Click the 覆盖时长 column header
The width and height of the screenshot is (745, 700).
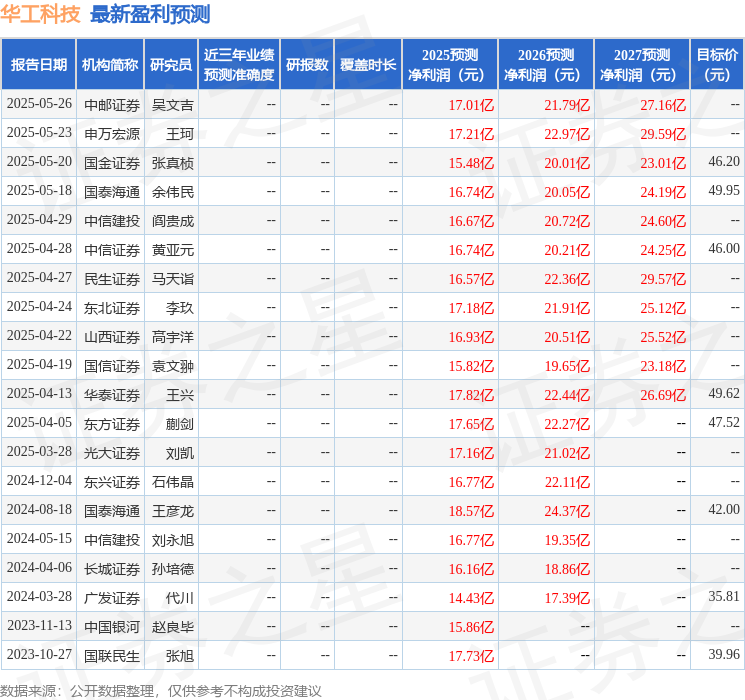[x=367, y=64]
